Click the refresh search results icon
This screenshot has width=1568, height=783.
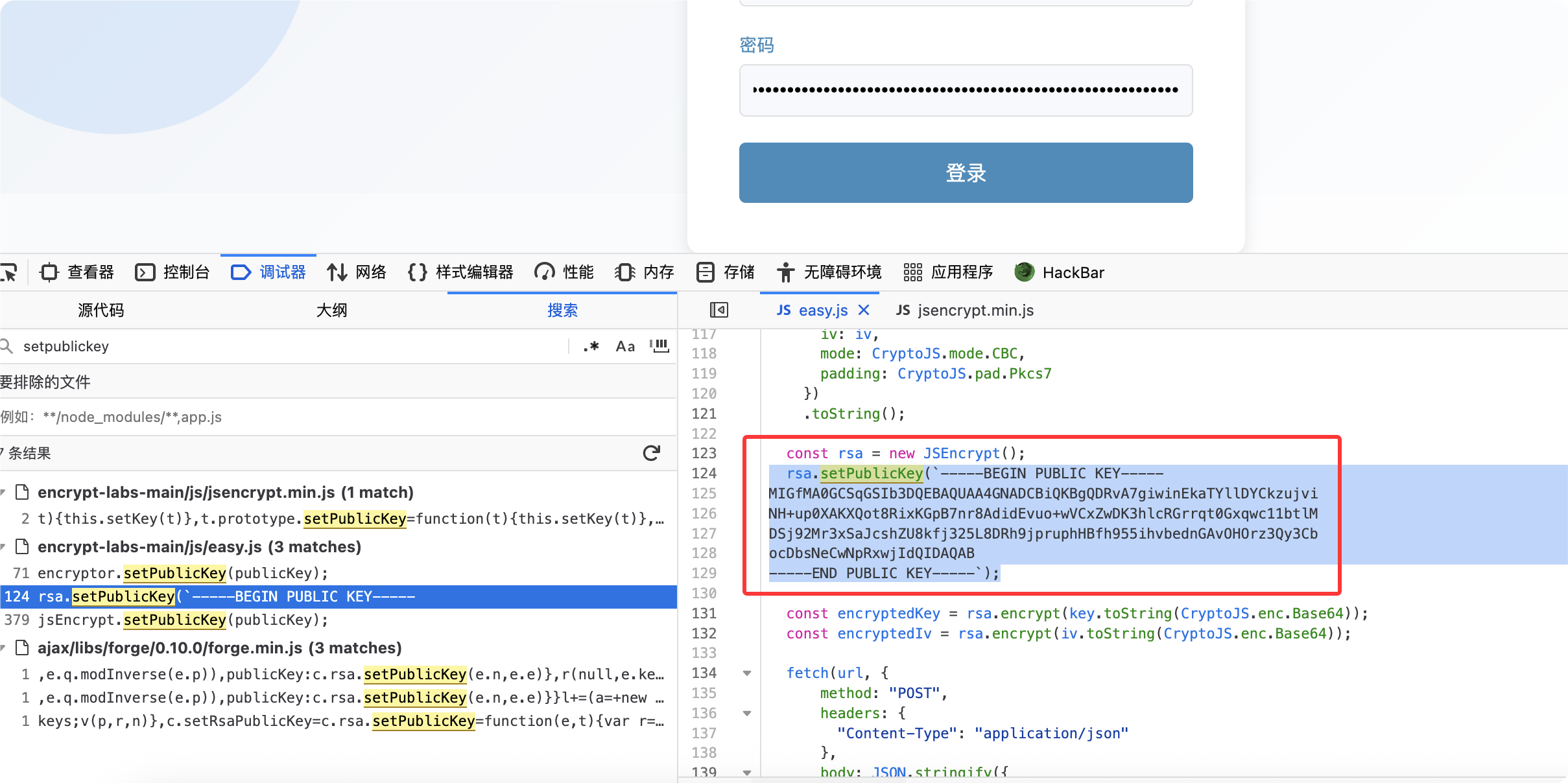652,453
